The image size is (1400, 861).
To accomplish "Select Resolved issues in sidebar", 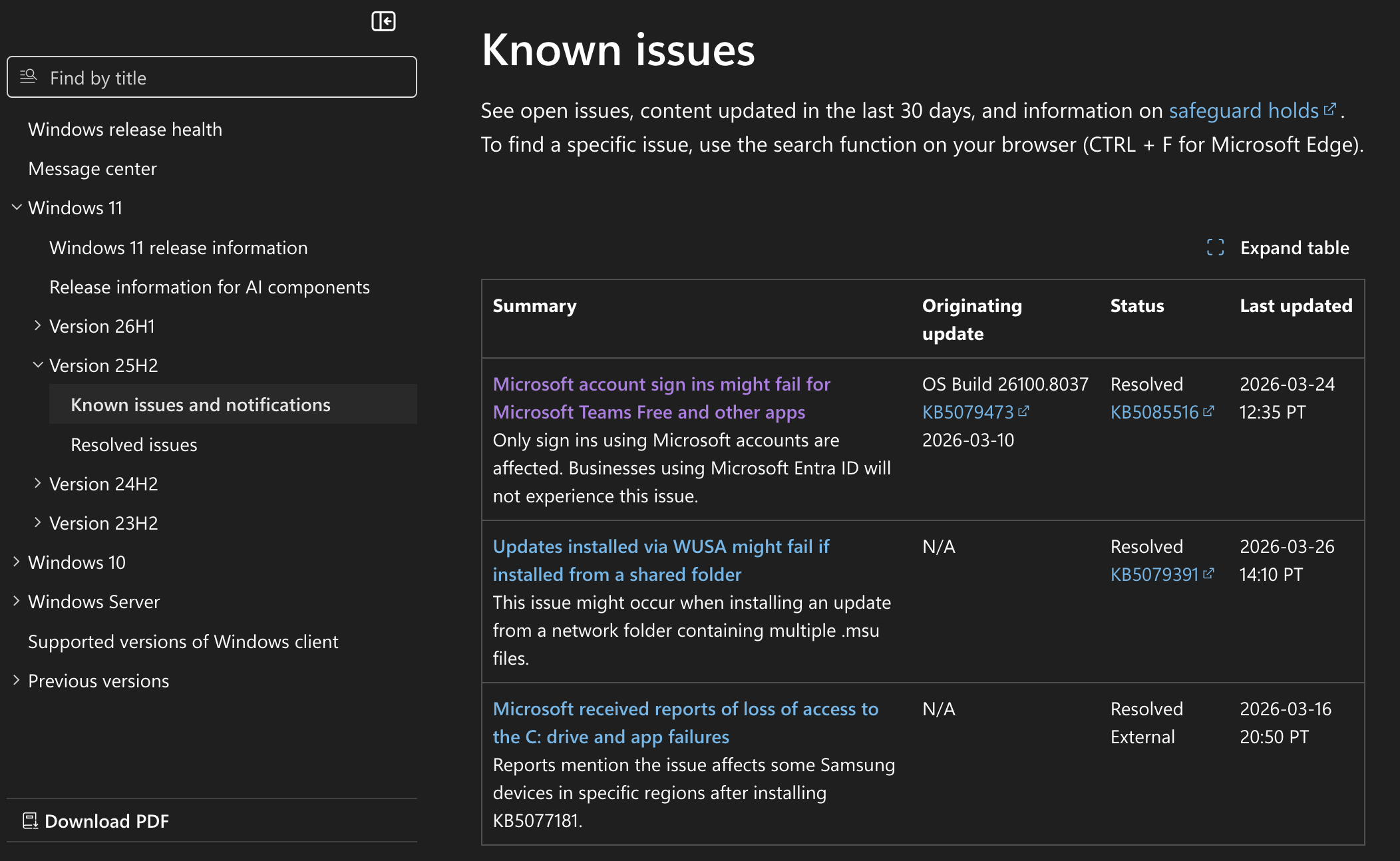I will (x=134, y=444).
